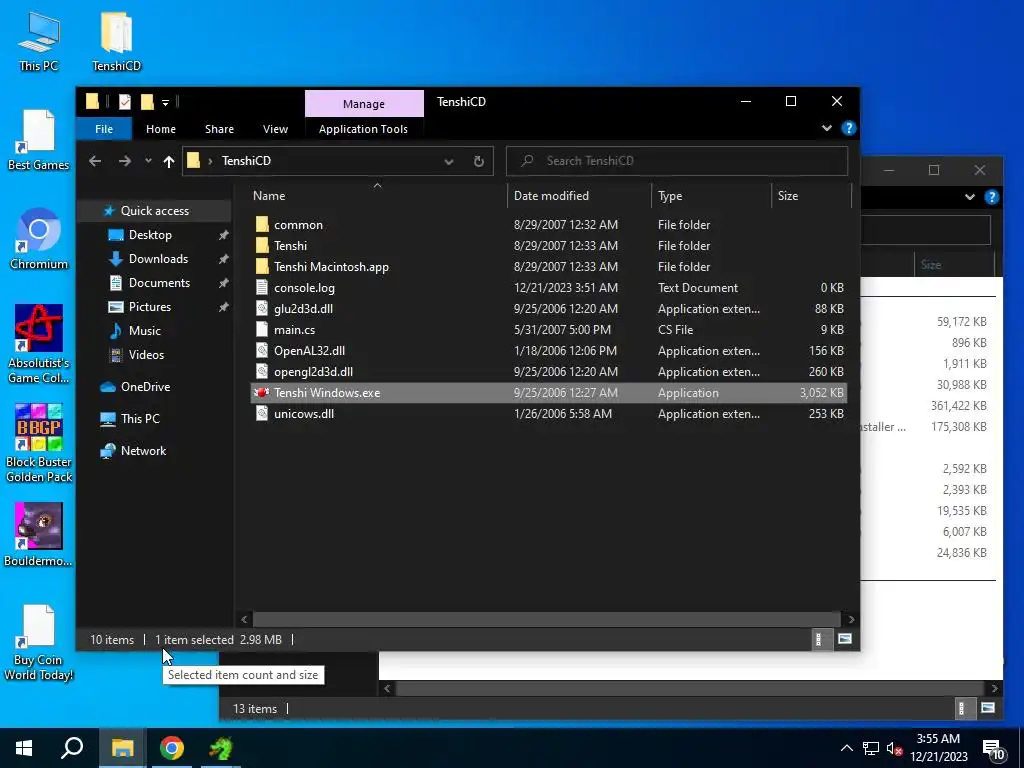This screenshot has height=768, width=1024.
Task: Open the File menu
Action: pyautogui.click(x=104, y=129)
